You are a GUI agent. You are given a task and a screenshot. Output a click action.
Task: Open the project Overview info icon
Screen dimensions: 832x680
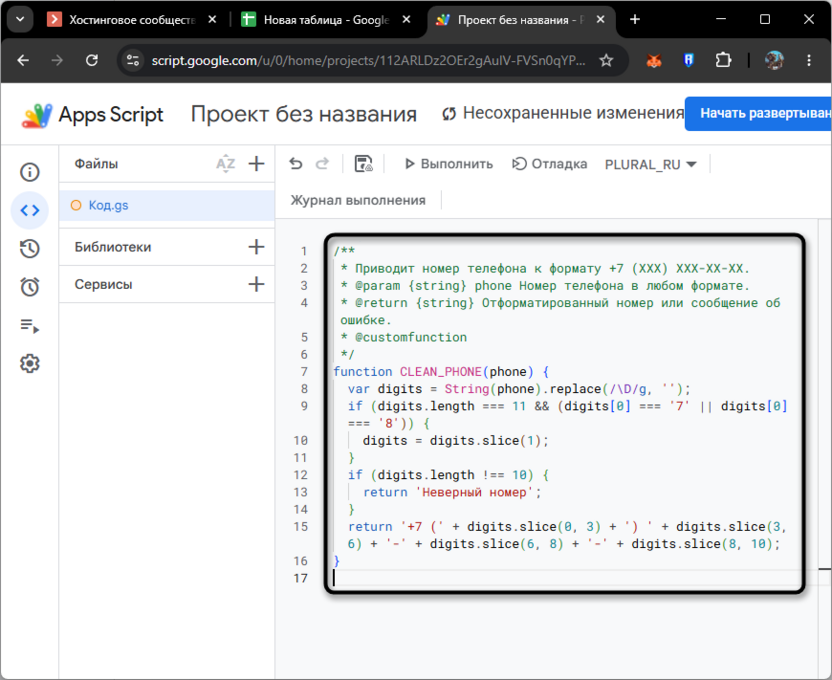coord(30,172)
